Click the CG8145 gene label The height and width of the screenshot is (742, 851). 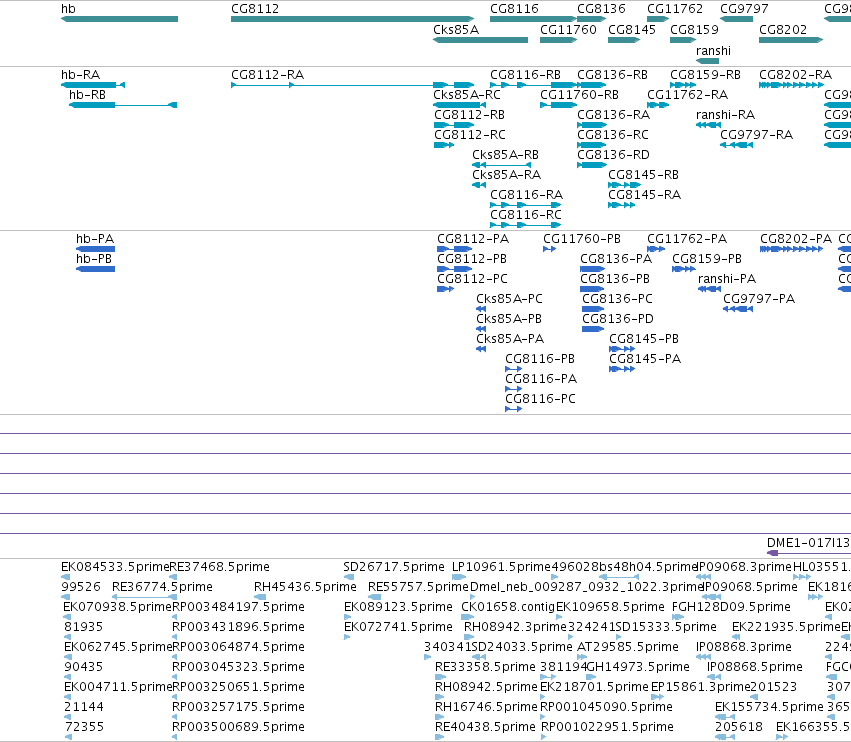(632, 29)
